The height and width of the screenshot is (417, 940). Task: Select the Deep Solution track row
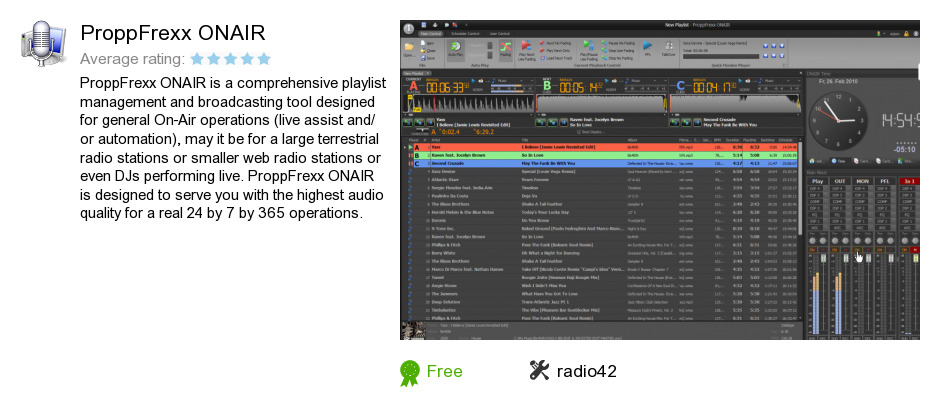pos(602,302)
